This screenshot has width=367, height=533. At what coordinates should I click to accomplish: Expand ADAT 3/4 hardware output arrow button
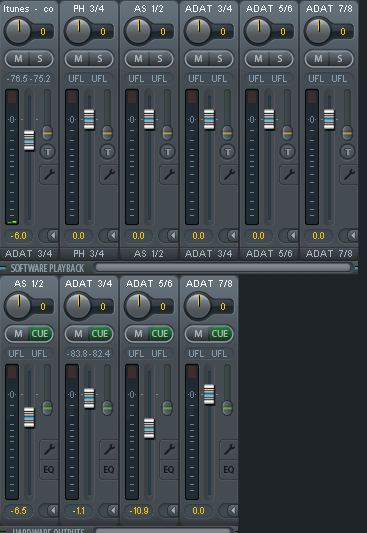pos(109,510)
